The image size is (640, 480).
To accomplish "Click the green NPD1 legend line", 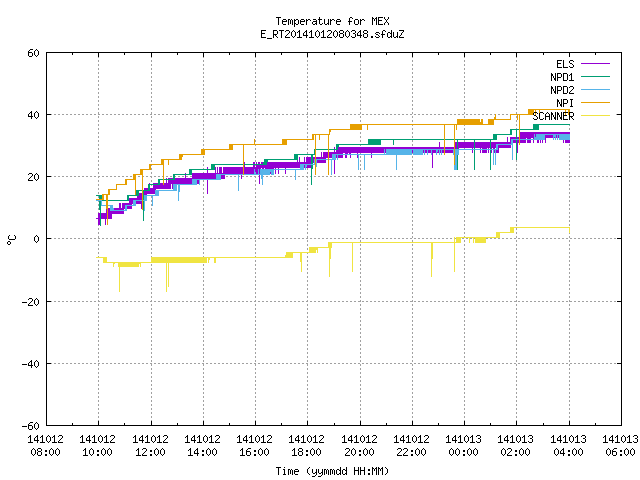I will [x=595, y=76].
